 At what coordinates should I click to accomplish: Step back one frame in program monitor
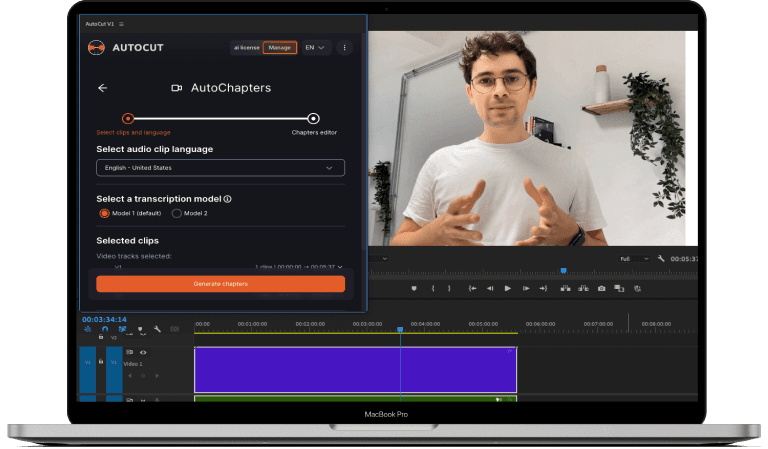pos(490,289)
